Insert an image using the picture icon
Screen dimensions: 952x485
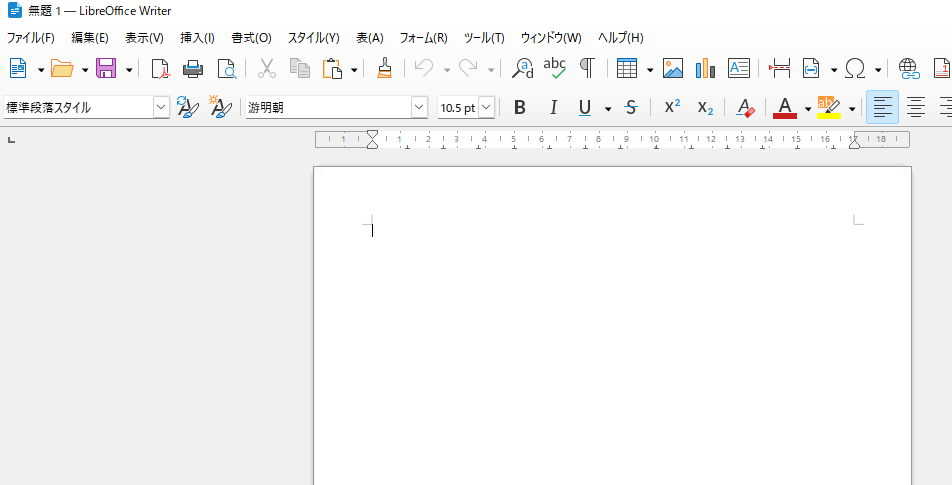673,69
